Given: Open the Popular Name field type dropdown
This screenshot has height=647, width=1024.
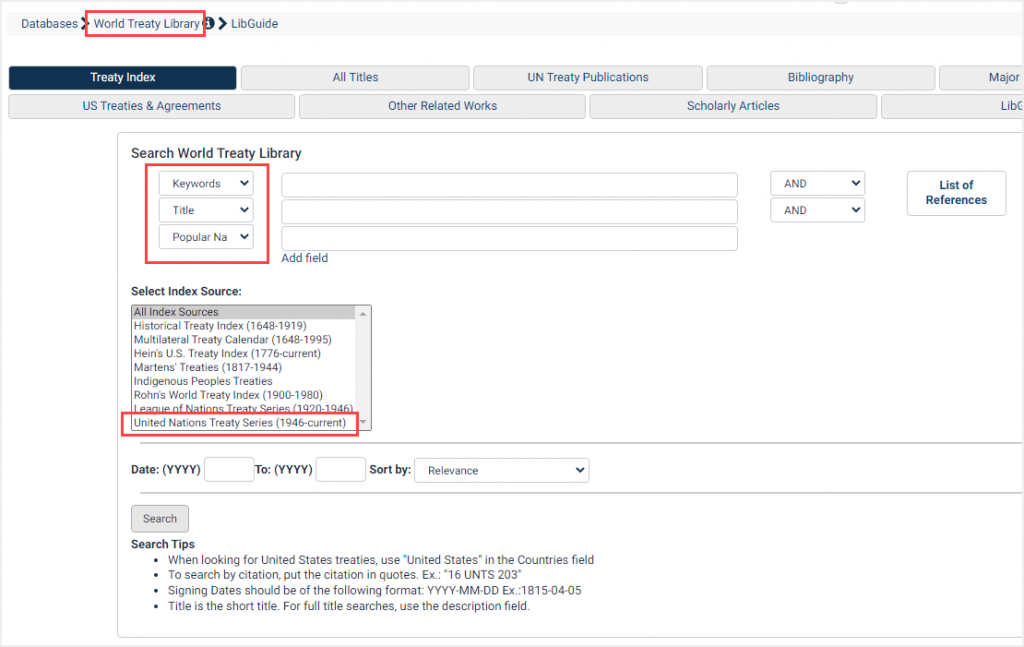Looking at the screenshot, I should point(206,237).
